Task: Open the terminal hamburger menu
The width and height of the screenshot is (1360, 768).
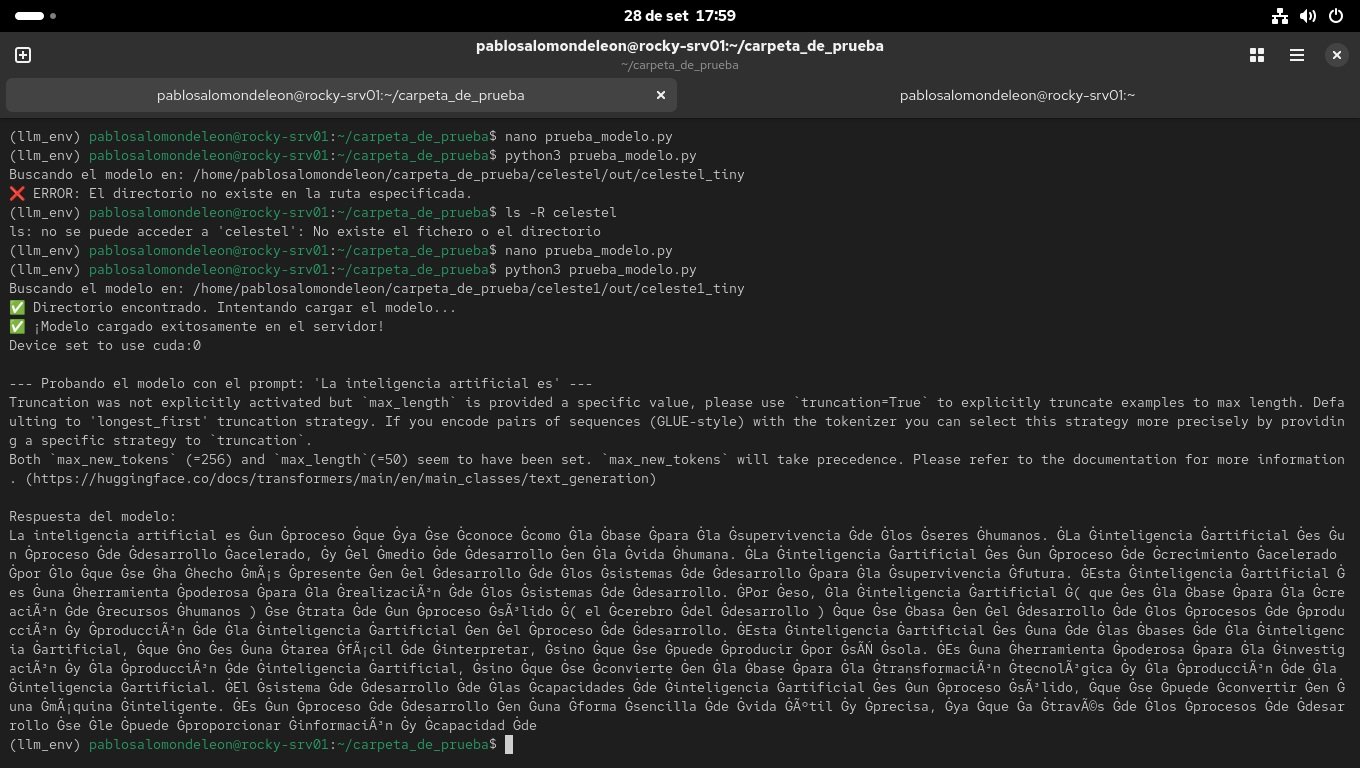Action: pos(1296,55)
